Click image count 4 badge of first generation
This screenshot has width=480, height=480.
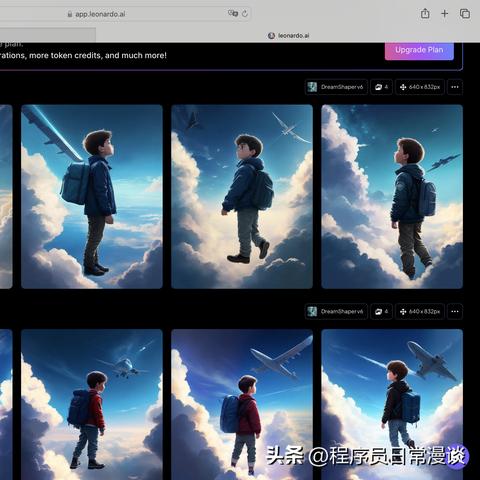click(381, 87)
